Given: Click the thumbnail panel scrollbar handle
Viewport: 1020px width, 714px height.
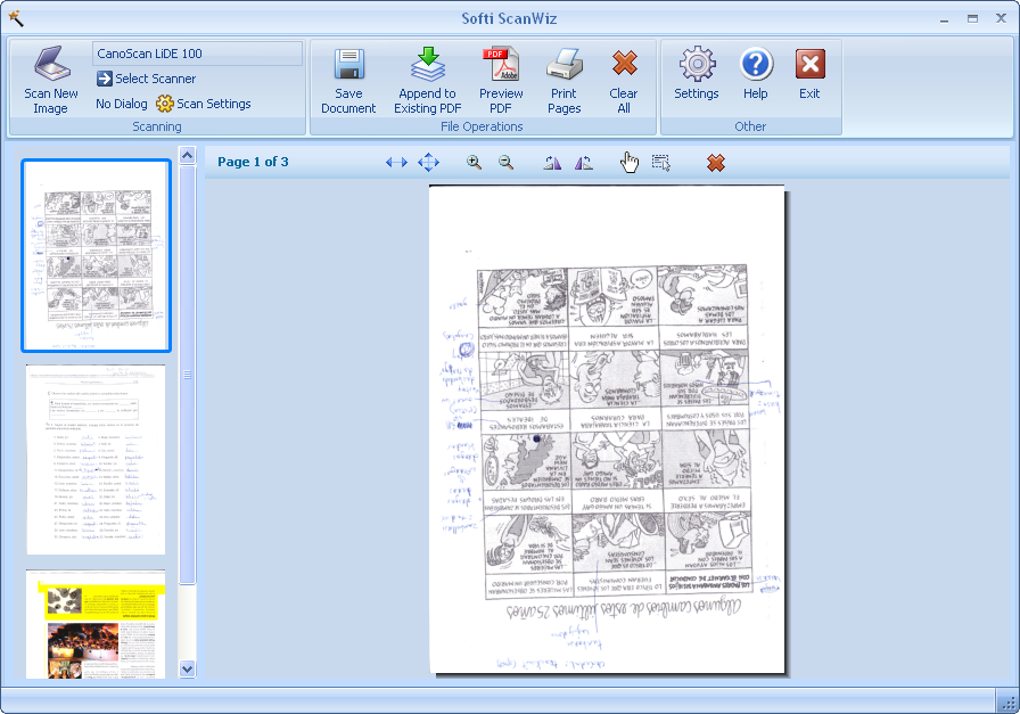Looking at the screenshot, I should pos(187,375).
